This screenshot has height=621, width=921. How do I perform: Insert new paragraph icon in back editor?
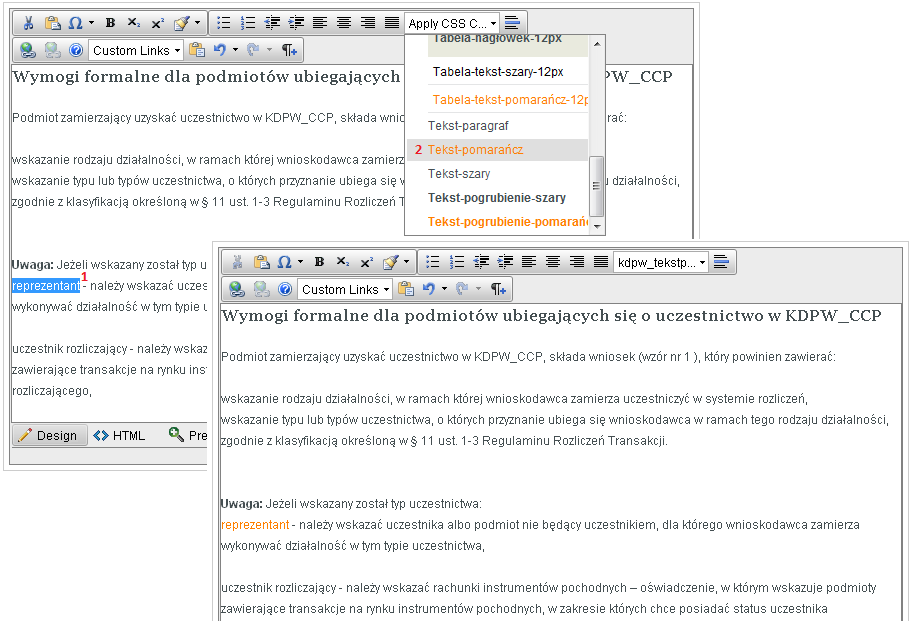289,50
